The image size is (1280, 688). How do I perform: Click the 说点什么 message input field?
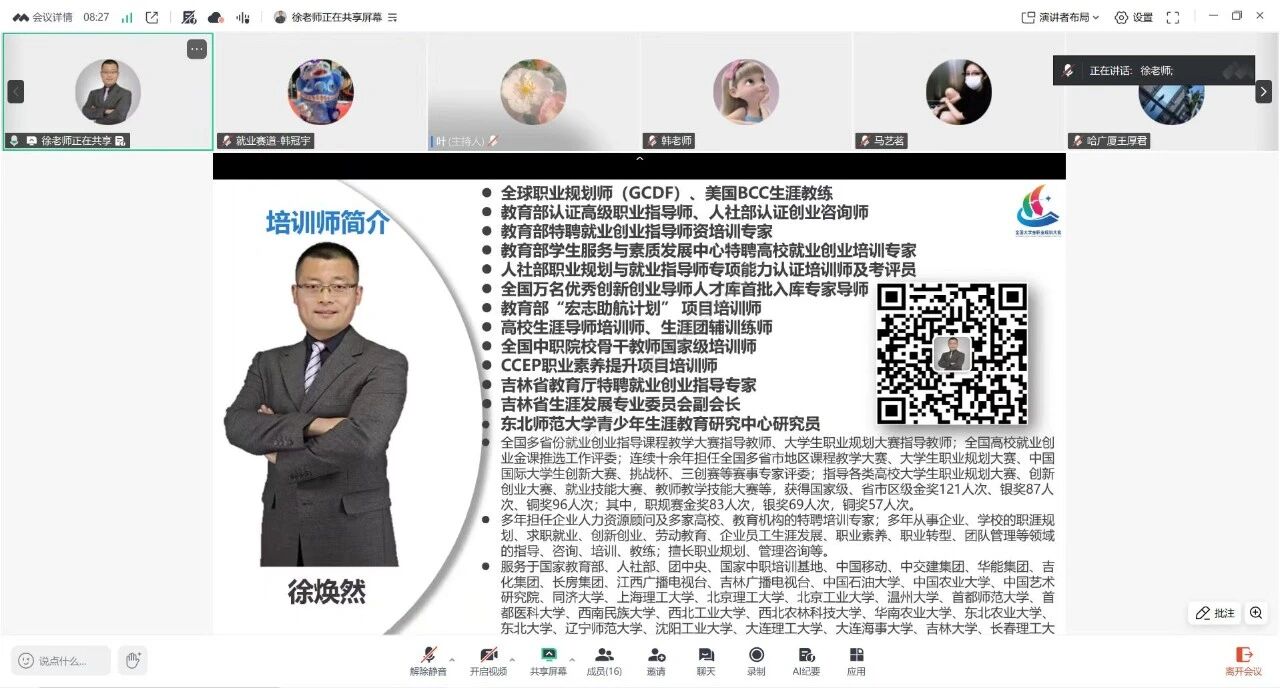61,661
